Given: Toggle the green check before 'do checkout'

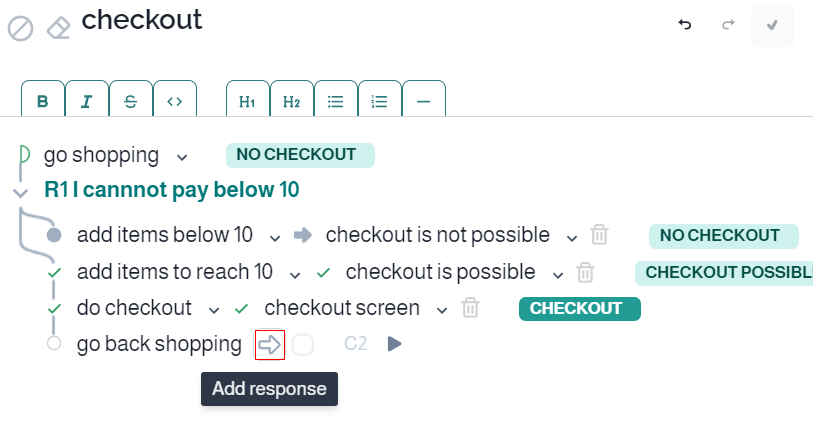Looking at the screenshot, I should 54,309.
